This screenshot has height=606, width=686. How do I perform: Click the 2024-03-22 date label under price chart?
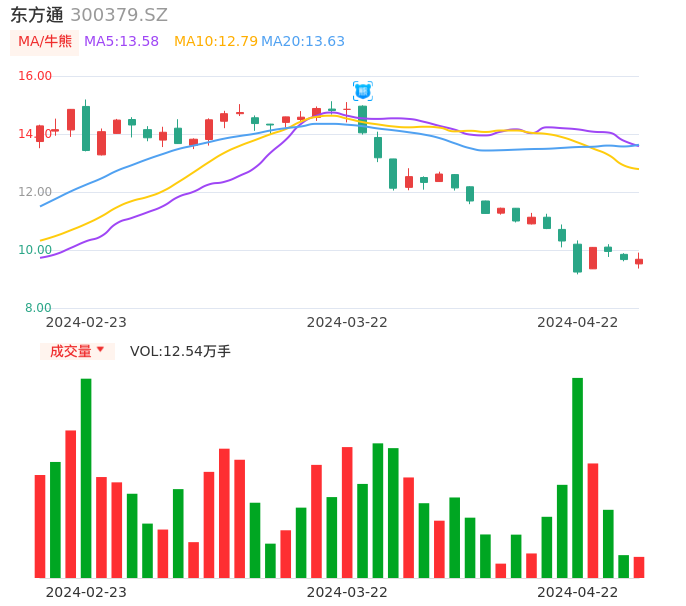click(x=347, y=322)
